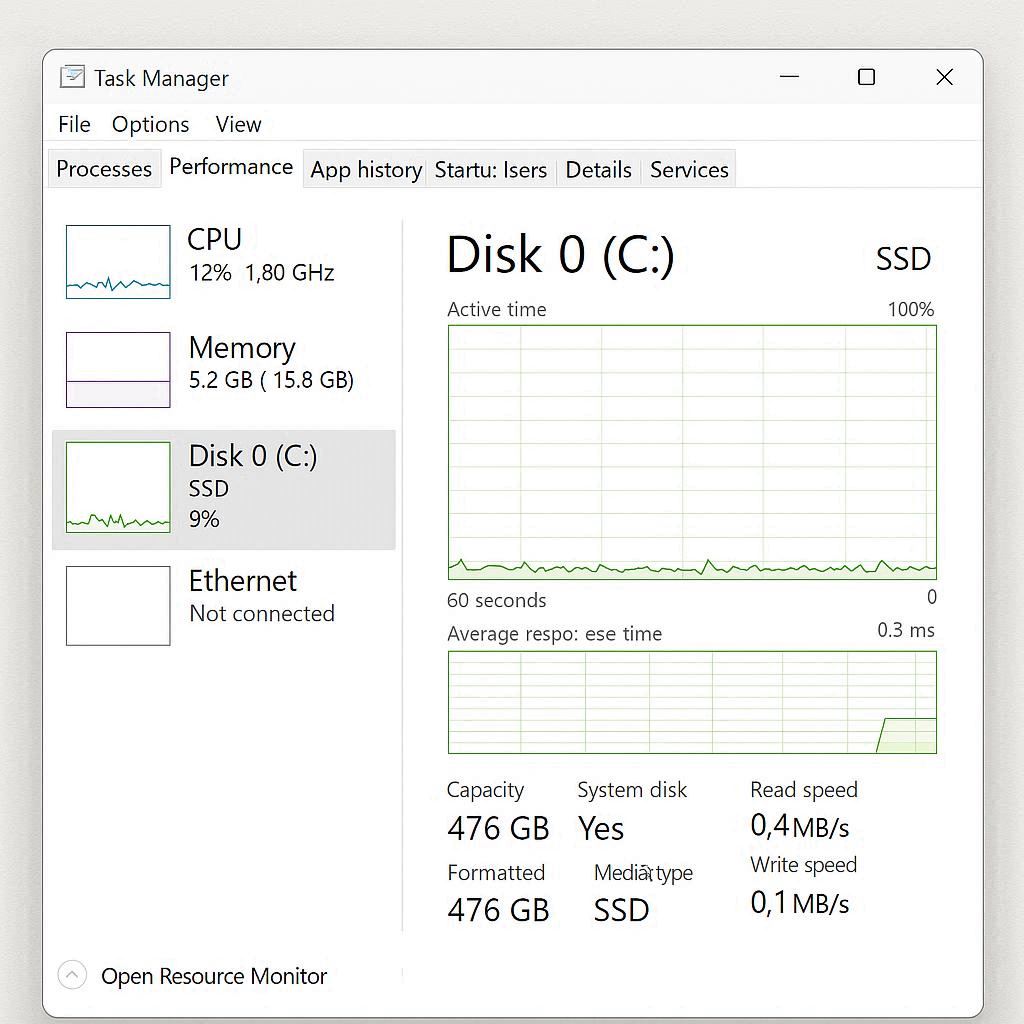
Task: Click the Ethernet 'Not connected' label
Action: click(x=261, y=613)
